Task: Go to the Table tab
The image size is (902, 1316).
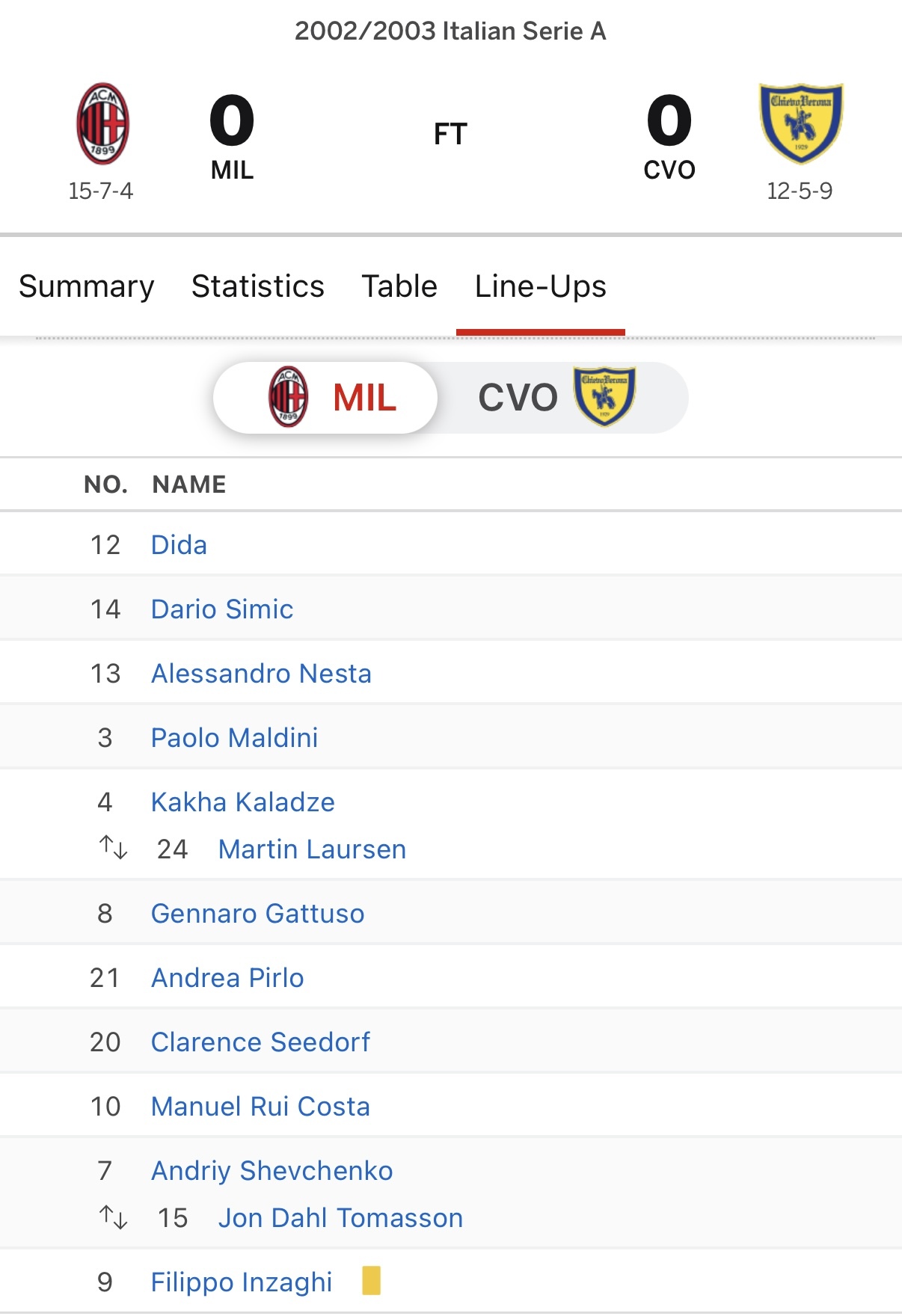Action: pyautogui.click(x=399, y=286)
